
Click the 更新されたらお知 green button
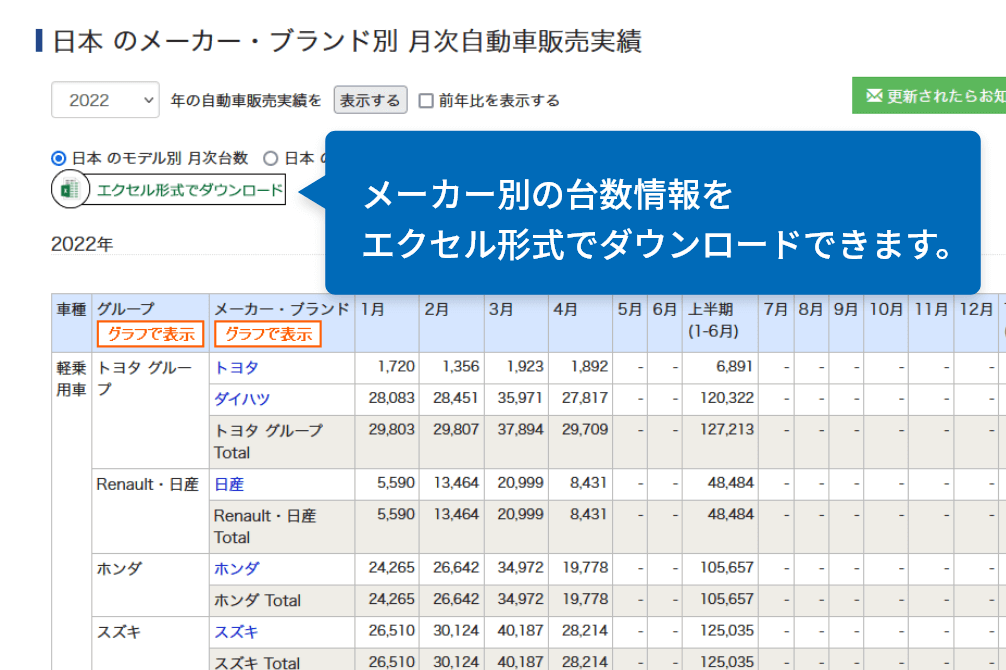929,96
